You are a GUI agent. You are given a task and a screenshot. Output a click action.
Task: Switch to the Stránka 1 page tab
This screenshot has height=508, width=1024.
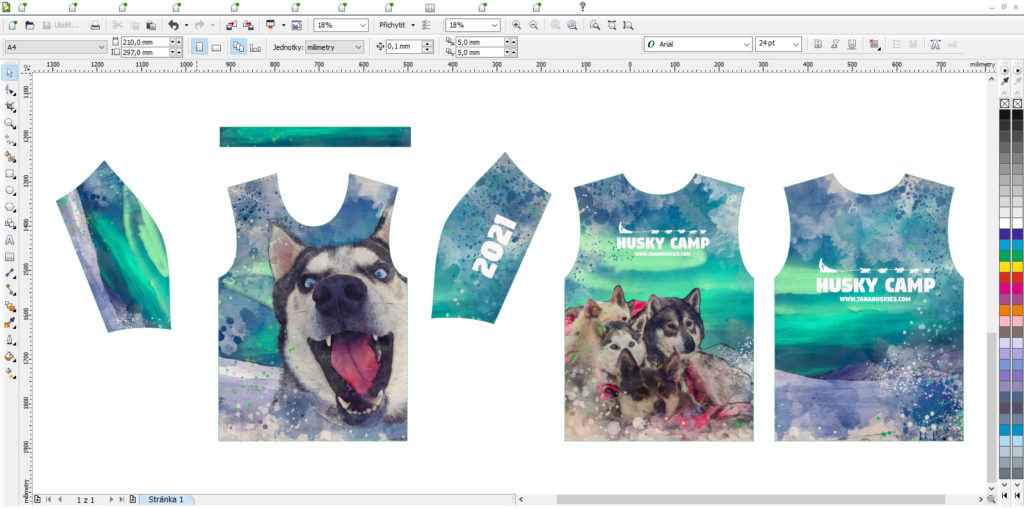[166, 500]
